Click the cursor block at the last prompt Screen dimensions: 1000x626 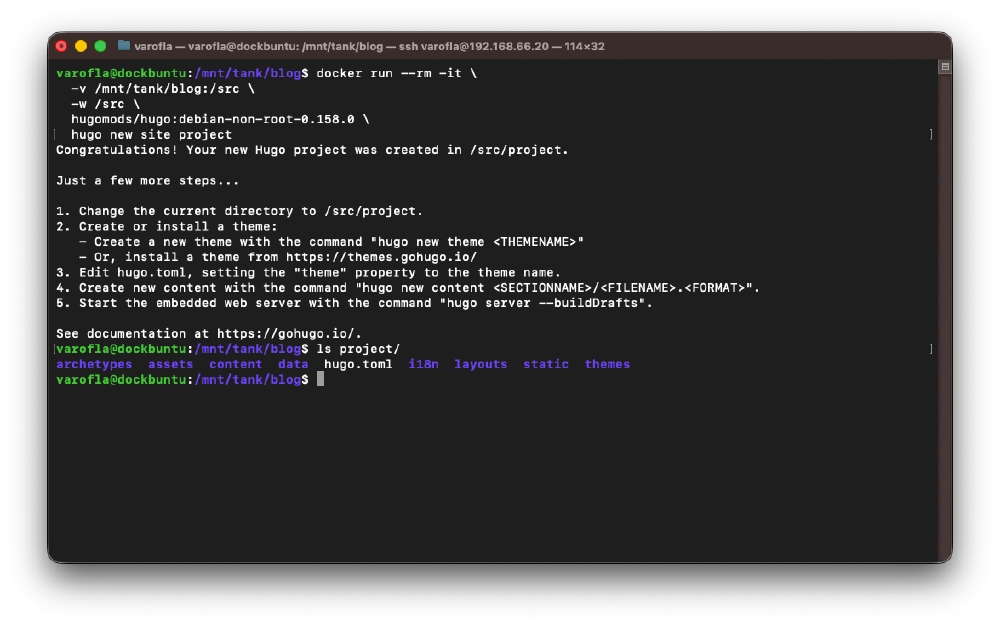coord(320,380)
